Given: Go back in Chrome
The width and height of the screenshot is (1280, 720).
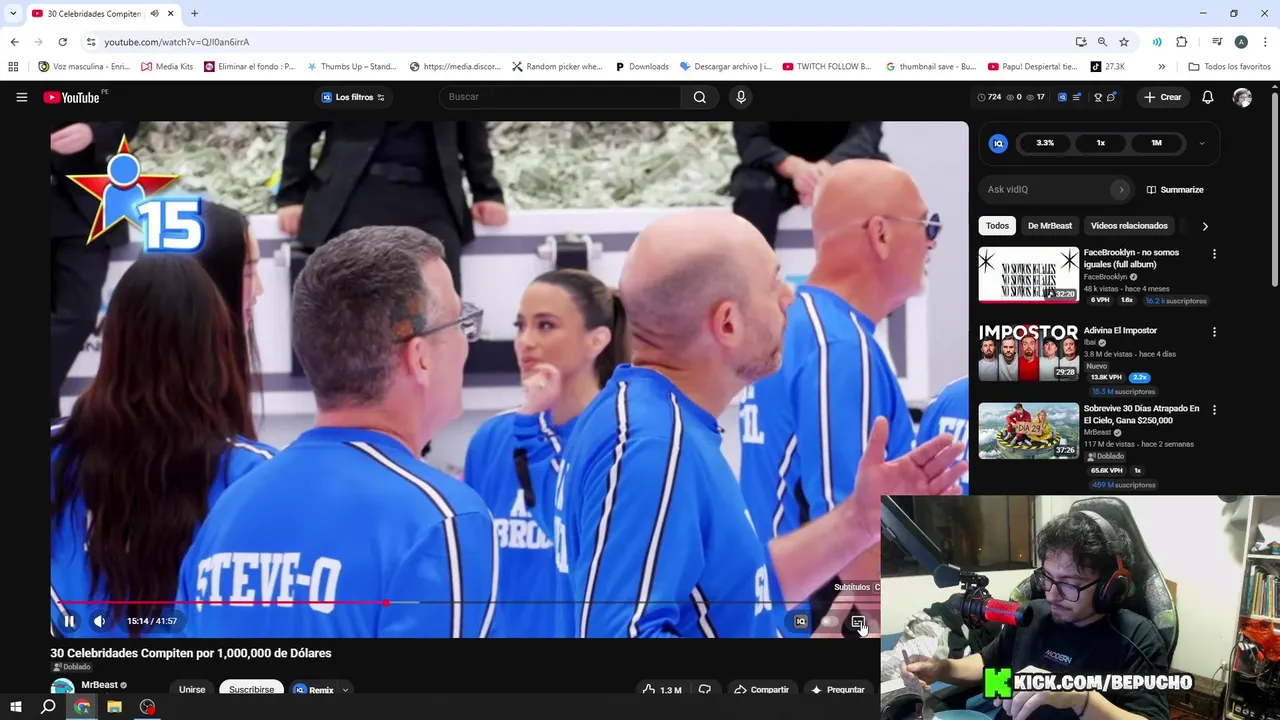Looking at the screenshot, I should 14,42.
